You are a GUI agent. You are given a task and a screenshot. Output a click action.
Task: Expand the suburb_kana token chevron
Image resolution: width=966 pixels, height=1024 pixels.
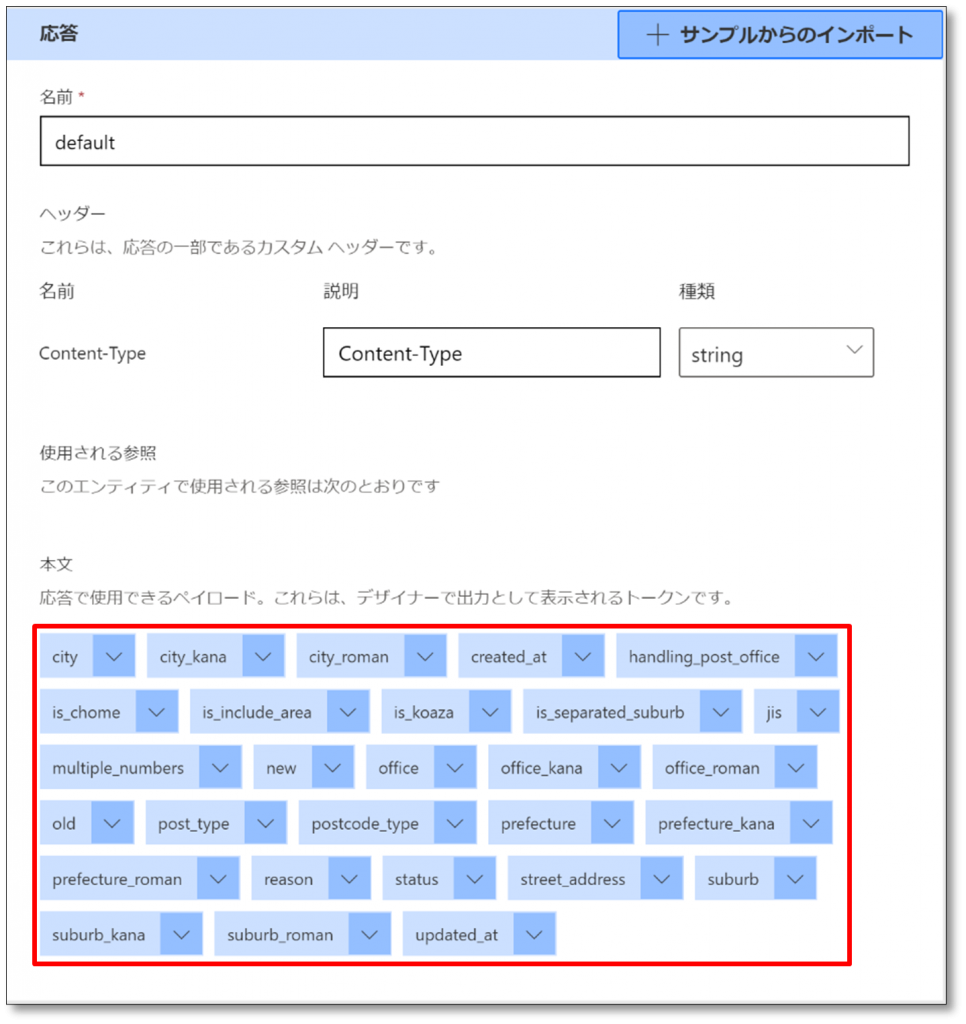tap(182, 934)
